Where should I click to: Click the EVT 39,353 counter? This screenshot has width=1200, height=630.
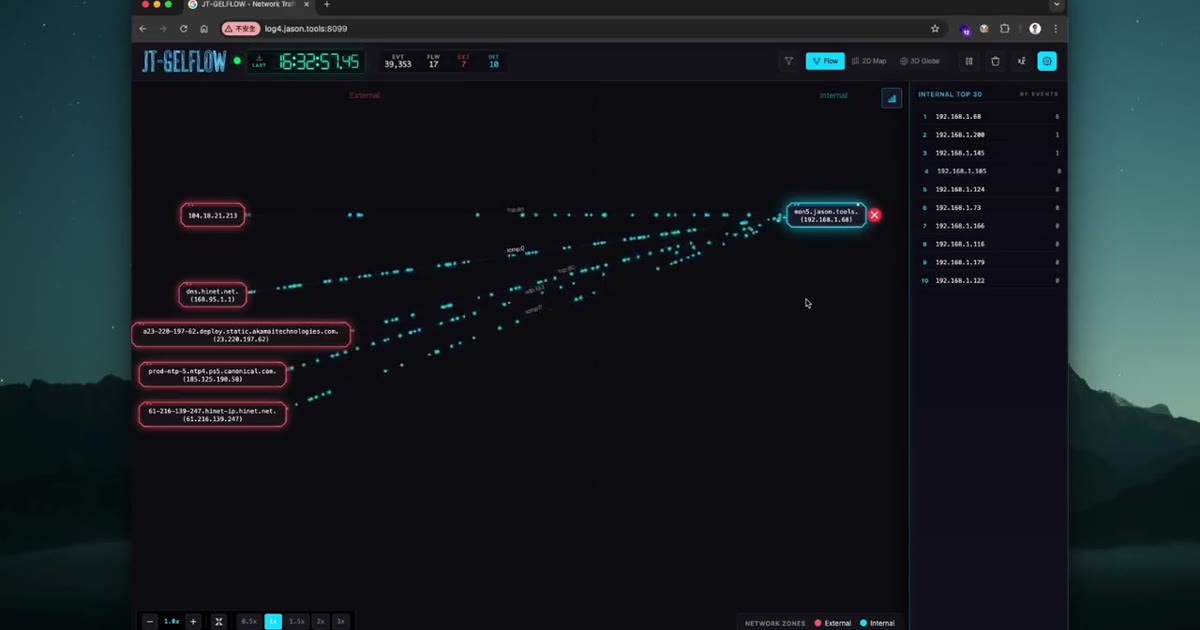click(x=398, y=62)
